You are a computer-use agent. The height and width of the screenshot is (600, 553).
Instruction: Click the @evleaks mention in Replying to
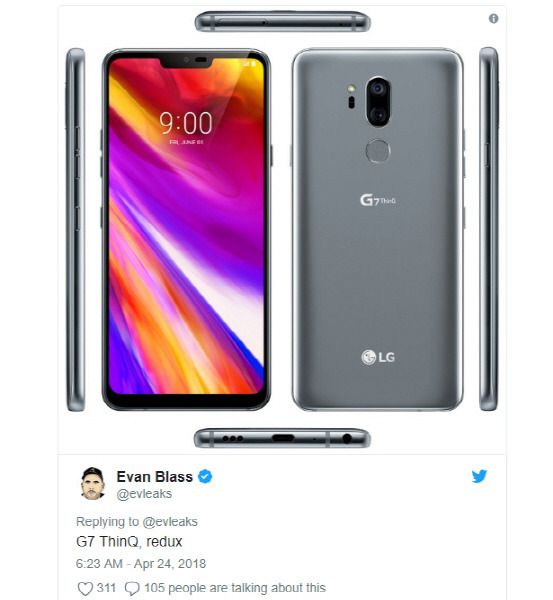point(170,522)
